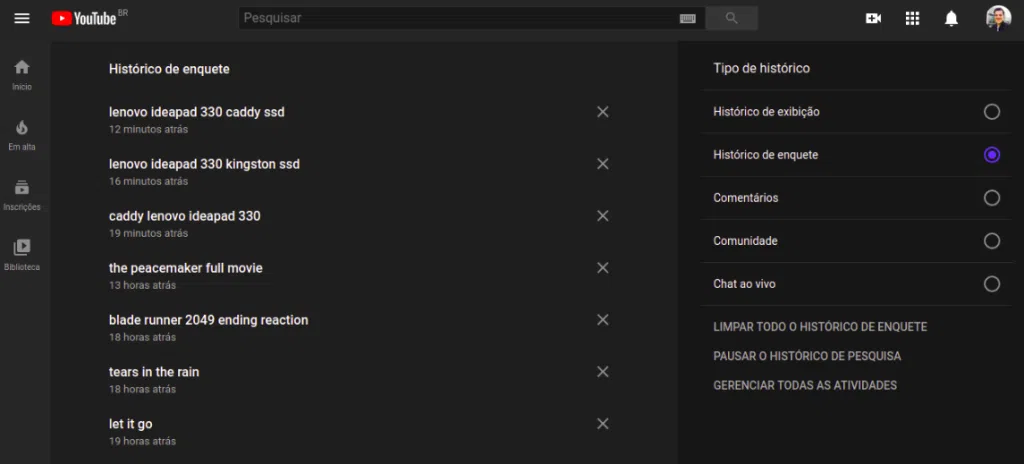
Task: Open 'lenovo ideapad 330 kingston ssd' search
Action: point(204,164)
